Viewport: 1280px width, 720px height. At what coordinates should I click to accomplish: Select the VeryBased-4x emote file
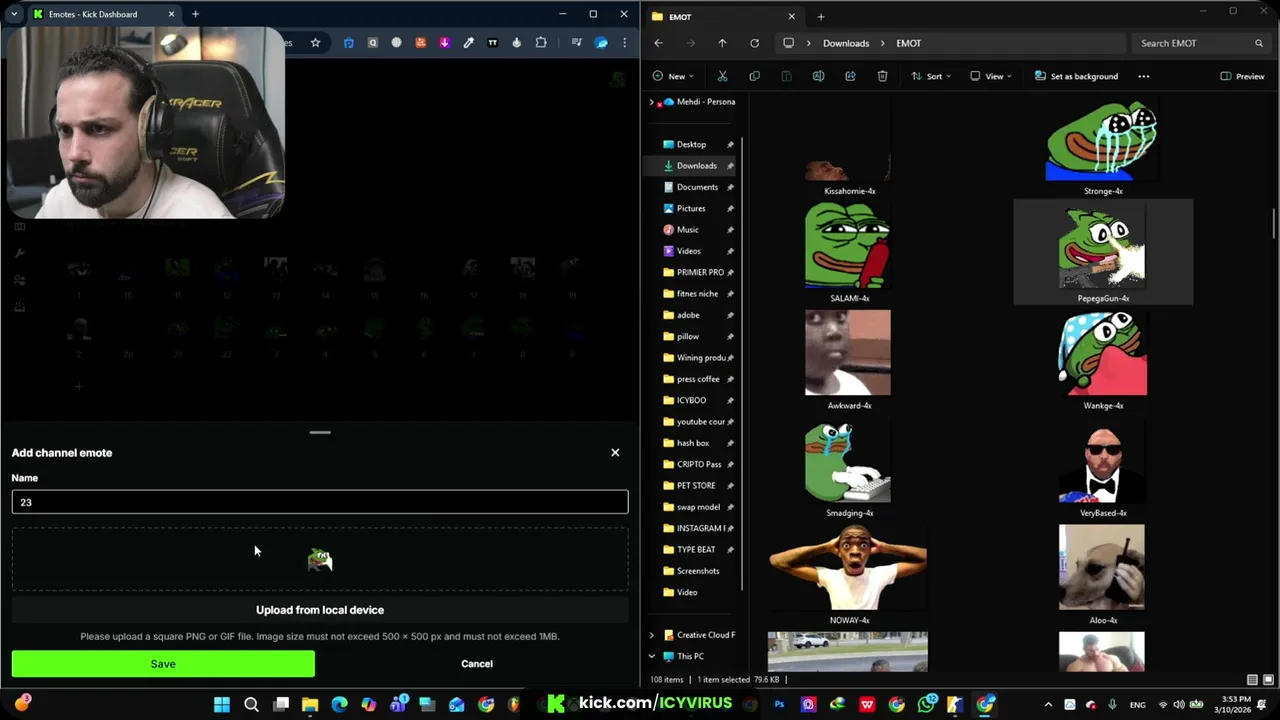pos(1102,467)
